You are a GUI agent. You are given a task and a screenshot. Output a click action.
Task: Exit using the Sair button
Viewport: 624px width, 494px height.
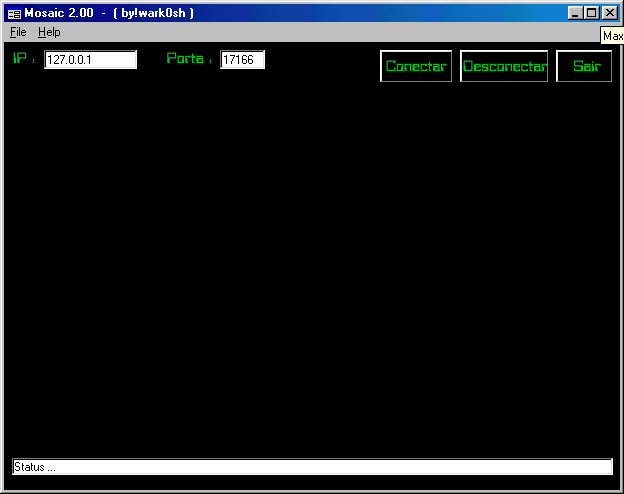[x=585, y=66]
